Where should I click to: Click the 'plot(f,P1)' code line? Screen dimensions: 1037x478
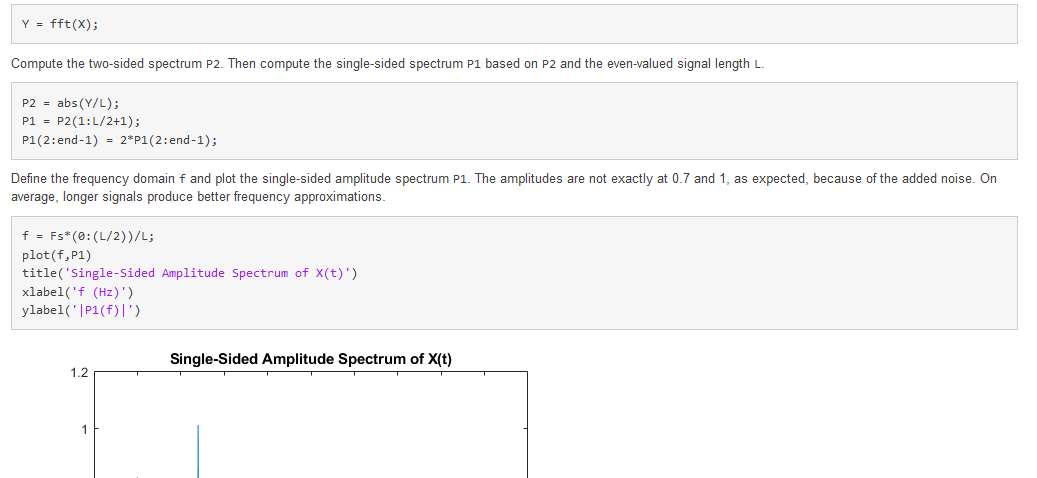point(56,255)
